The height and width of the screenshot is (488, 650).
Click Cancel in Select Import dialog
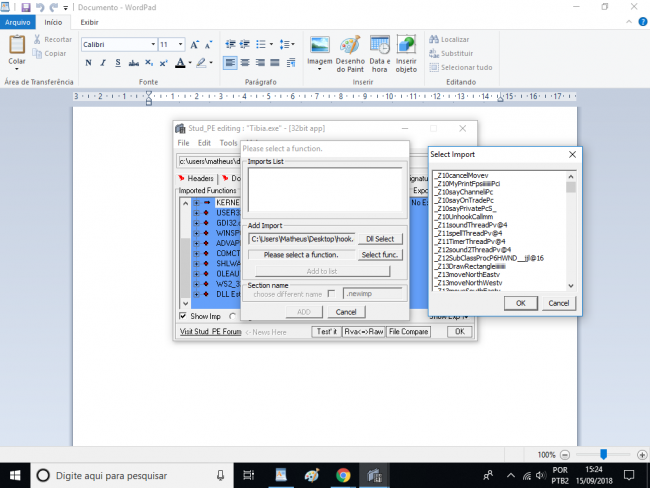click(x=558, y=303)
